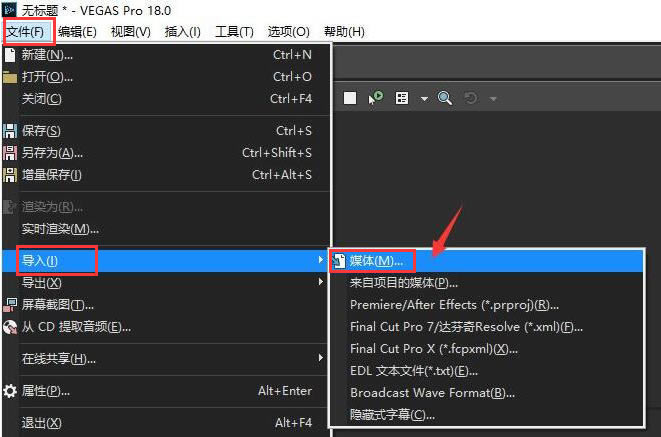Choose 屏幕截图(T)... menu entry
This screenshot has height=437, width=661.
tap(166, 304)
